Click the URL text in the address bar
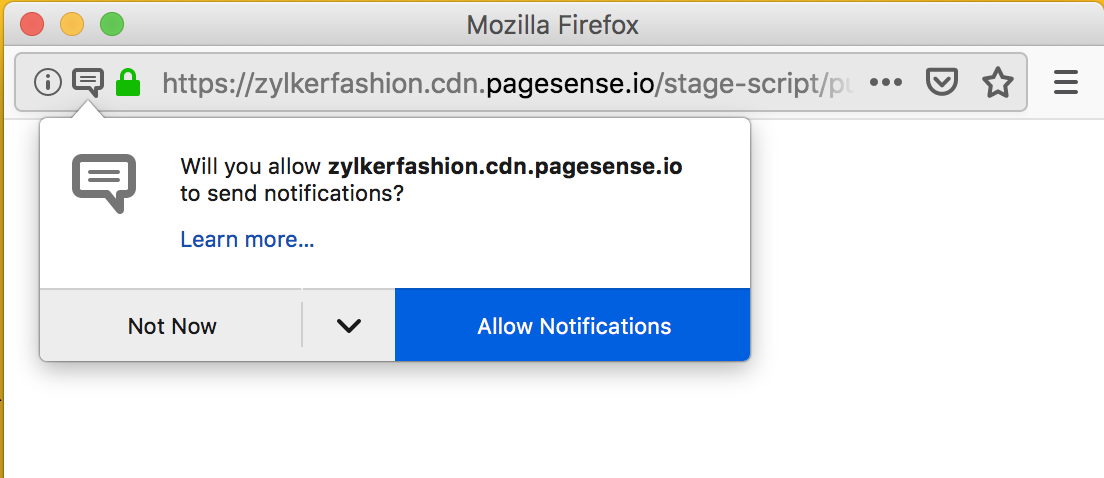The height and width of the screenshot is (478, 1104). [500, 82]
